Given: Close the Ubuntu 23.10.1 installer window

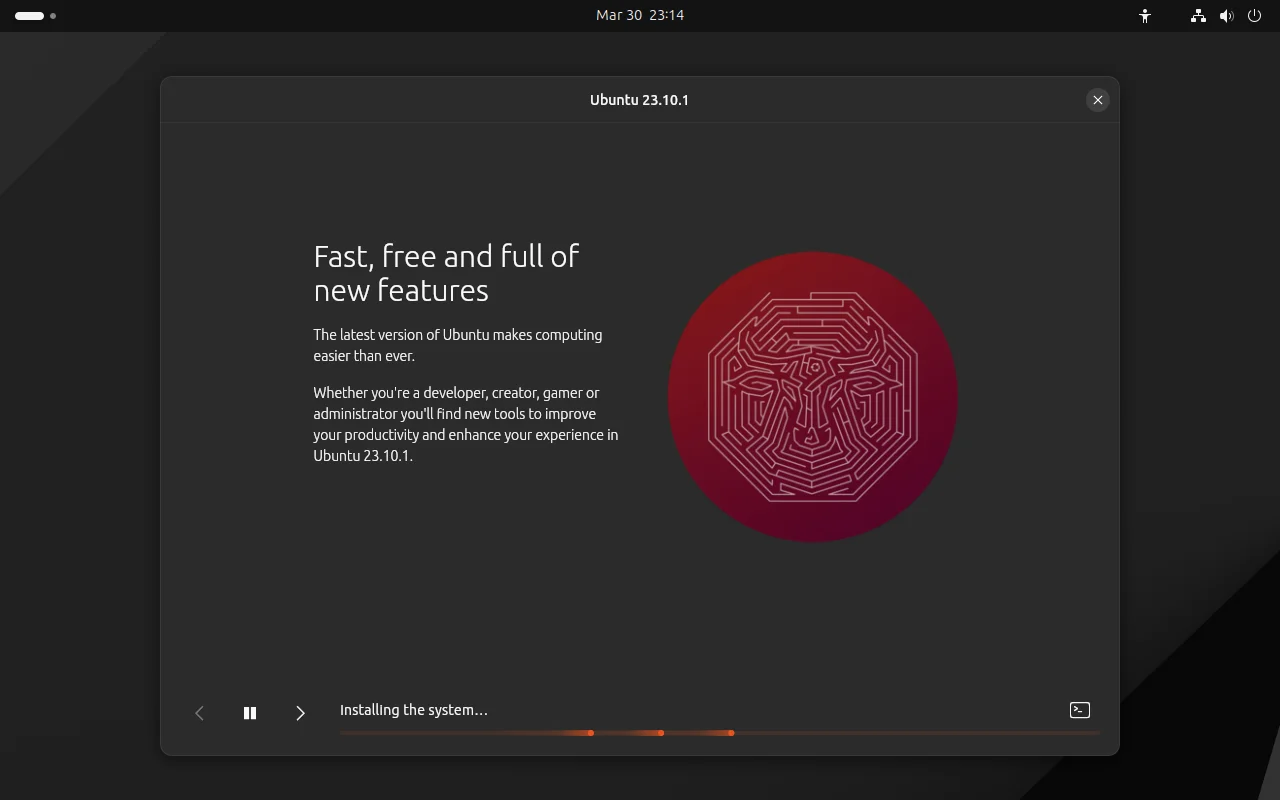Looking at the screenshot, I should [1097, 100].
